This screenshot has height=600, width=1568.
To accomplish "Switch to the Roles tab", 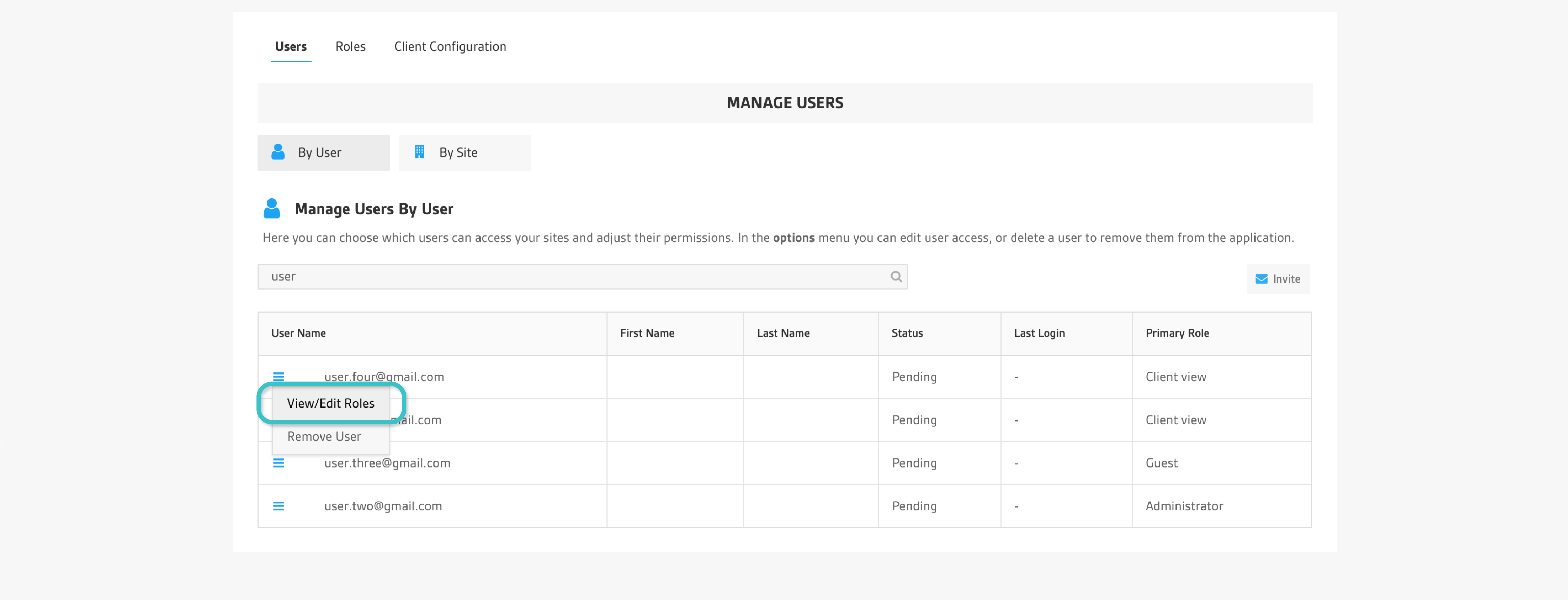I will click(x=351, y=47).
